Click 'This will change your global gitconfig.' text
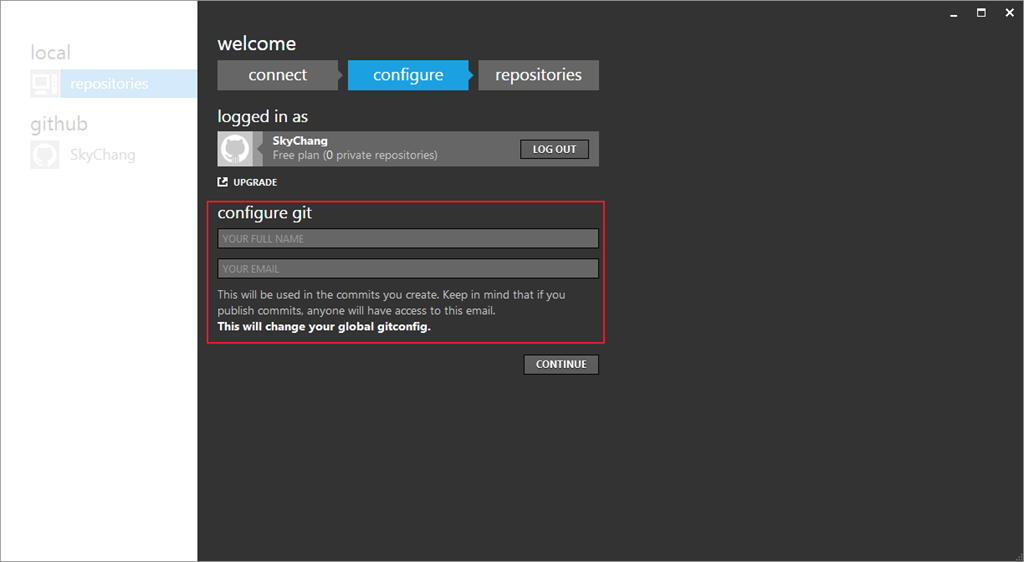The height and width of the screenshot is (562, 1024). click(x=324, y=326)
